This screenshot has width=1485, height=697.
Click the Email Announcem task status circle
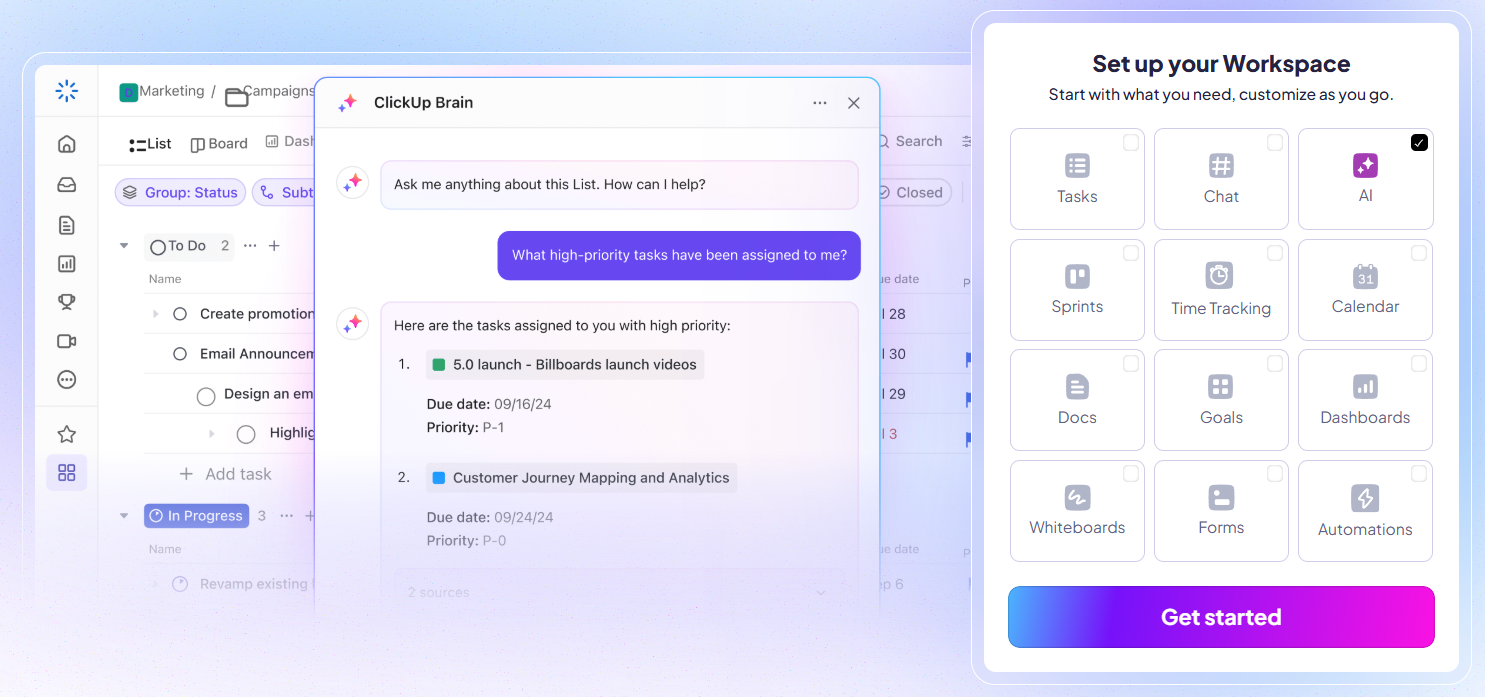click(x=180, y=354)
